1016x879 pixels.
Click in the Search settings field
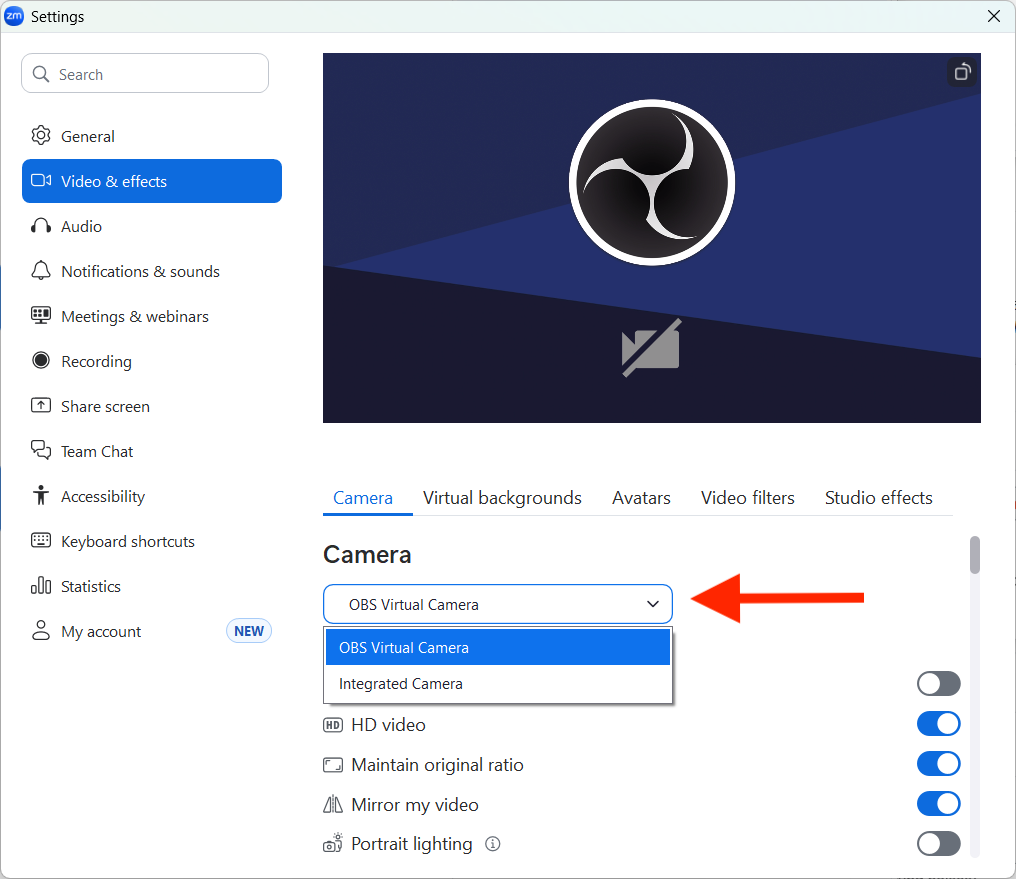pyautogui.click(x=145, y=73)
